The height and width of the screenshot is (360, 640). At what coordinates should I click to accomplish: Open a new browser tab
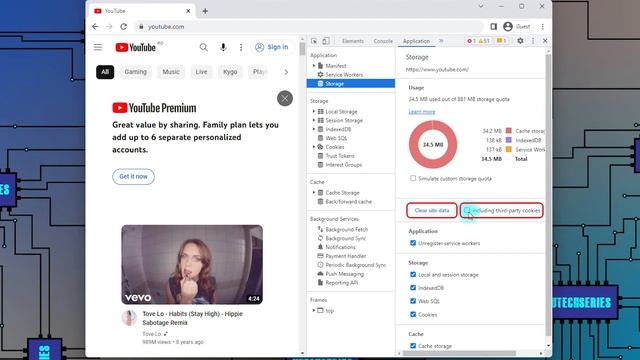[205, 11]
